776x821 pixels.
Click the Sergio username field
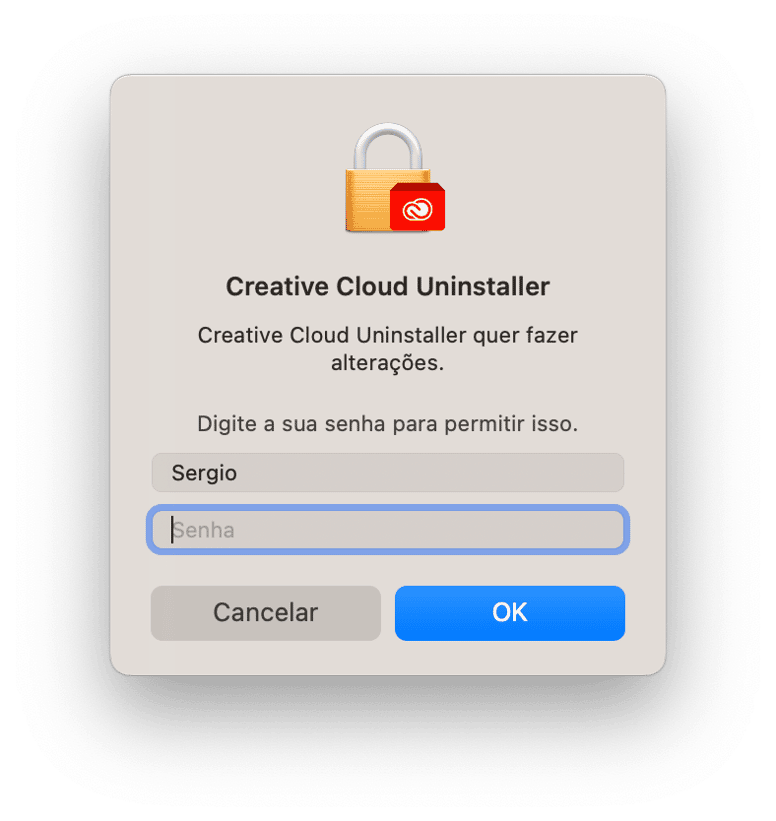click(x=388, y=473)
